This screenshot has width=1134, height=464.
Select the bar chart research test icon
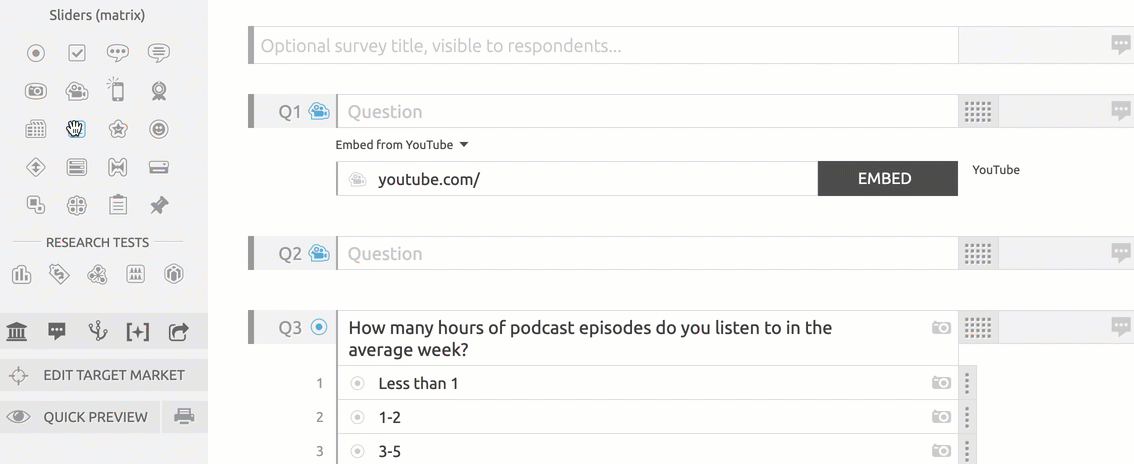coord(21,274)
